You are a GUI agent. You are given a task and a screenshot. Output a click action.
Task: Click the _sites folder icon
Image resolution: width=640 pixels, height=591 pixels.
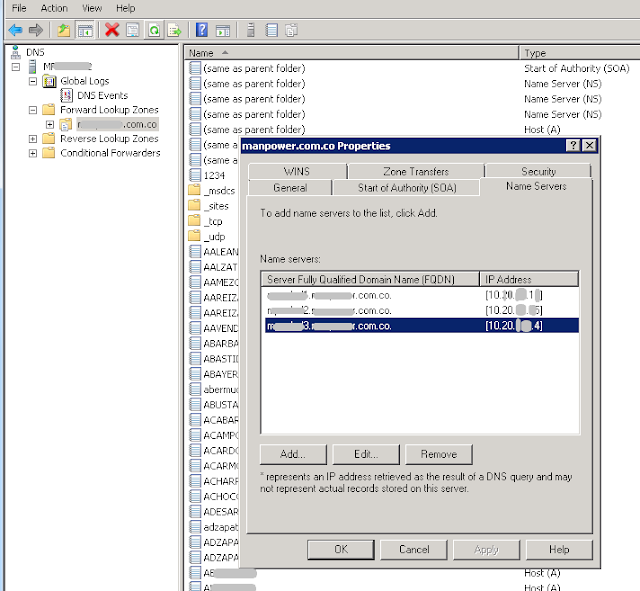195,205
